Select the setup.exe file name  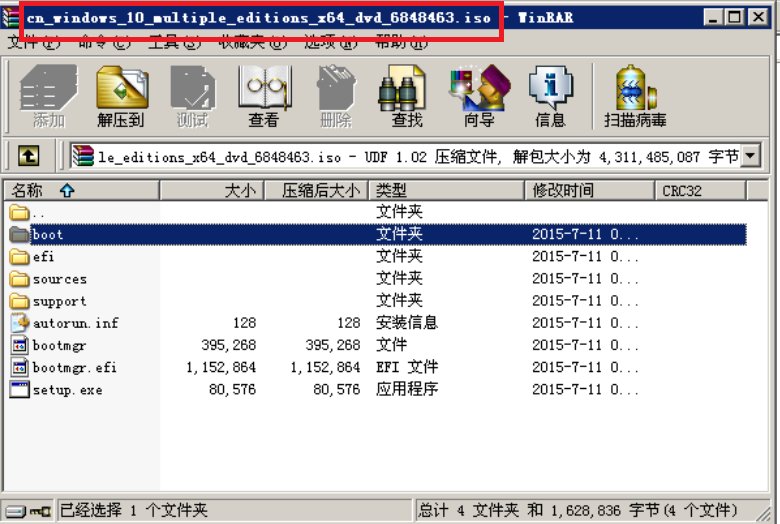68,390
